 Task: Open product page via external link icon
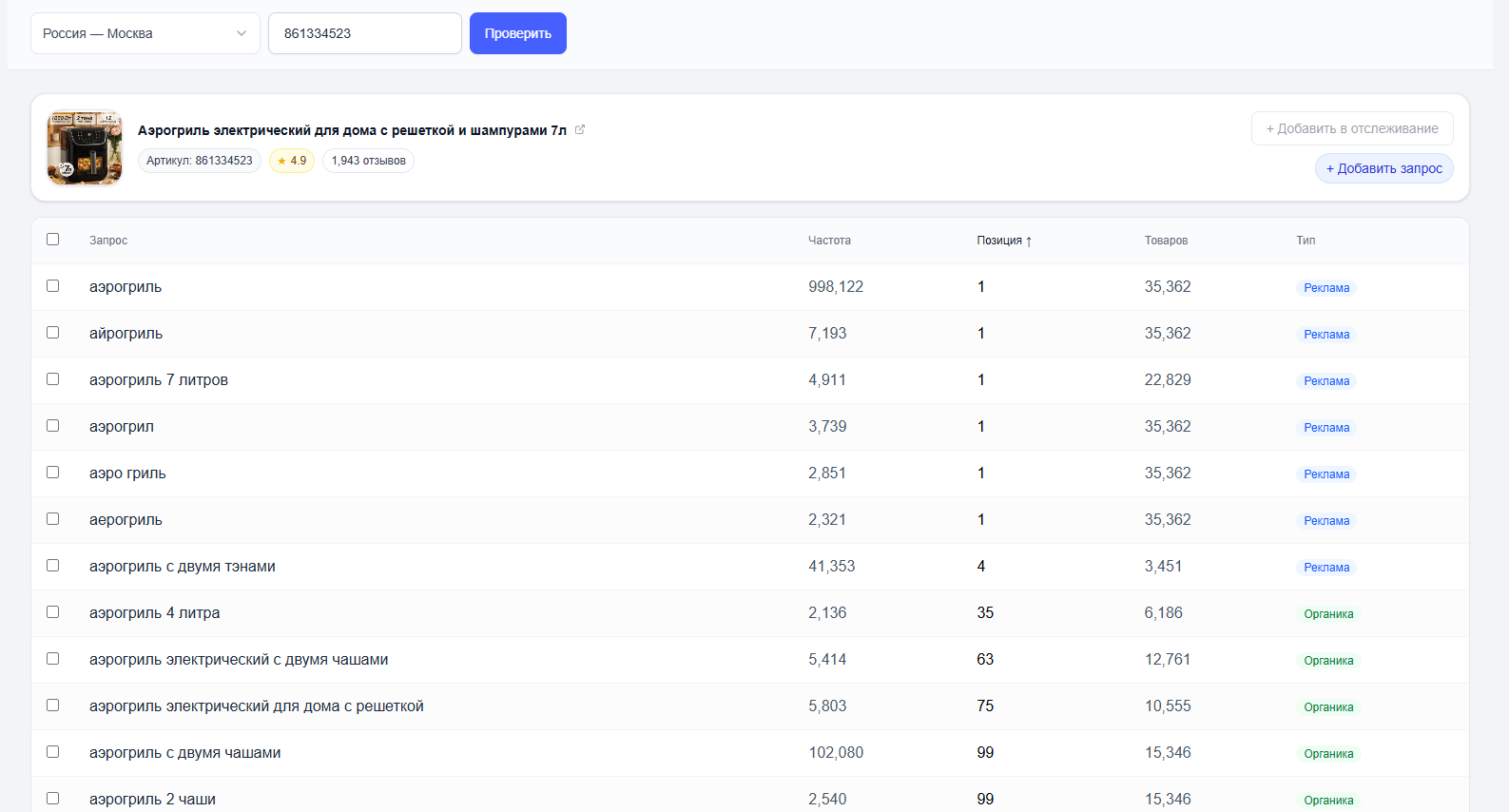coord(580,130)
